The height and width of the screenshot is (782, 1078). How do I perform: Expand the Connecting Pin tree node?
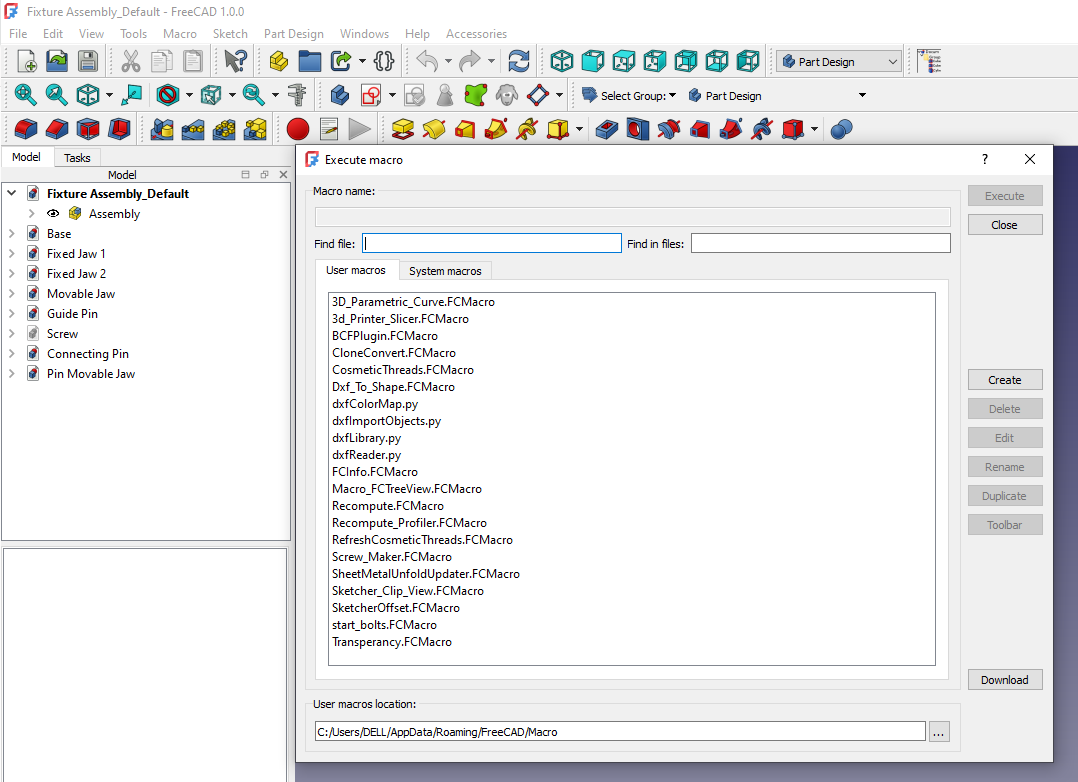tap(11, 354)
